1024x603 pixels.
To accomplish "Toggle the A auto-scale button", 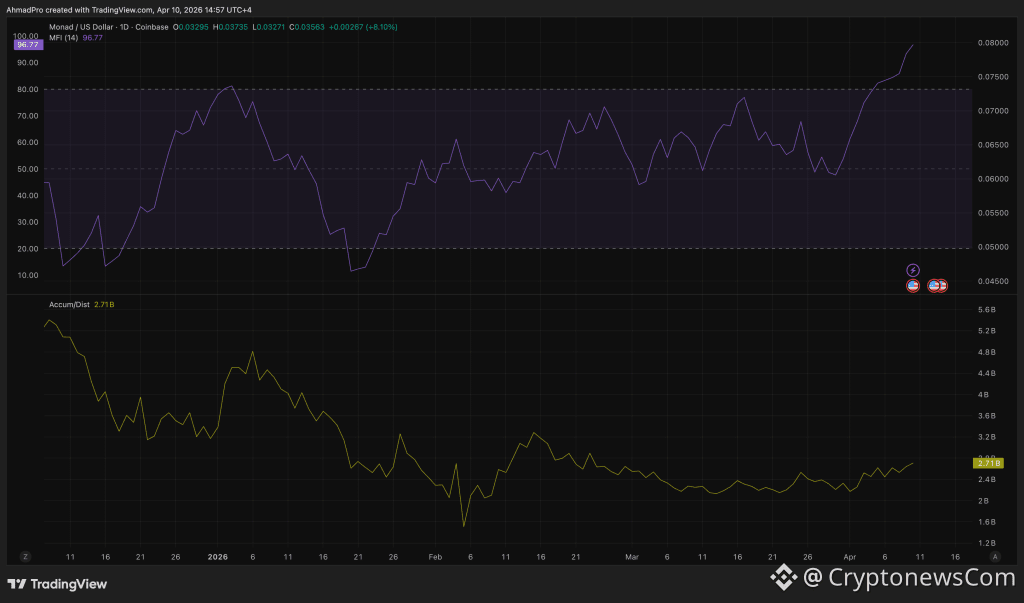I will [995, 557].
